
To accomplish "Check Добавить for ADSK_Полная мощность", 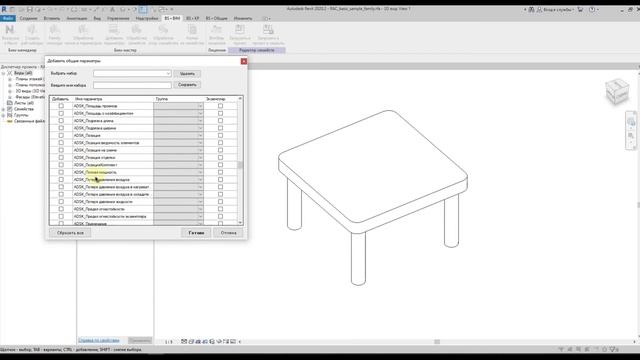I will pyautogui.click(x=61, y=172).
